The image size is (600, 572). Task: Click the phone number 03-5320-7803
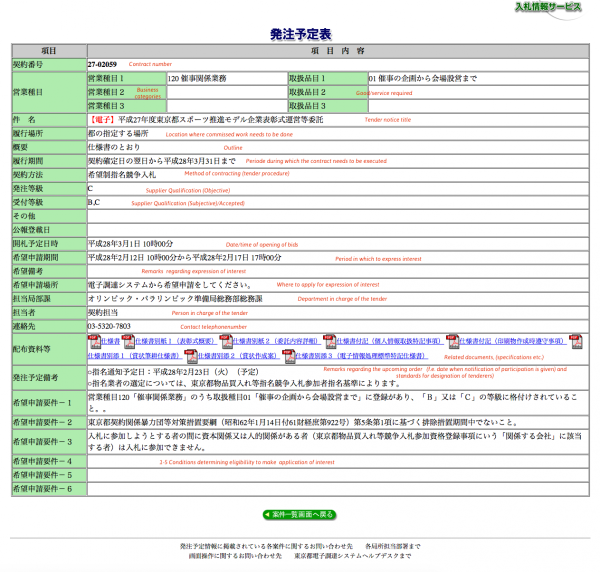(x=109, y=326)
